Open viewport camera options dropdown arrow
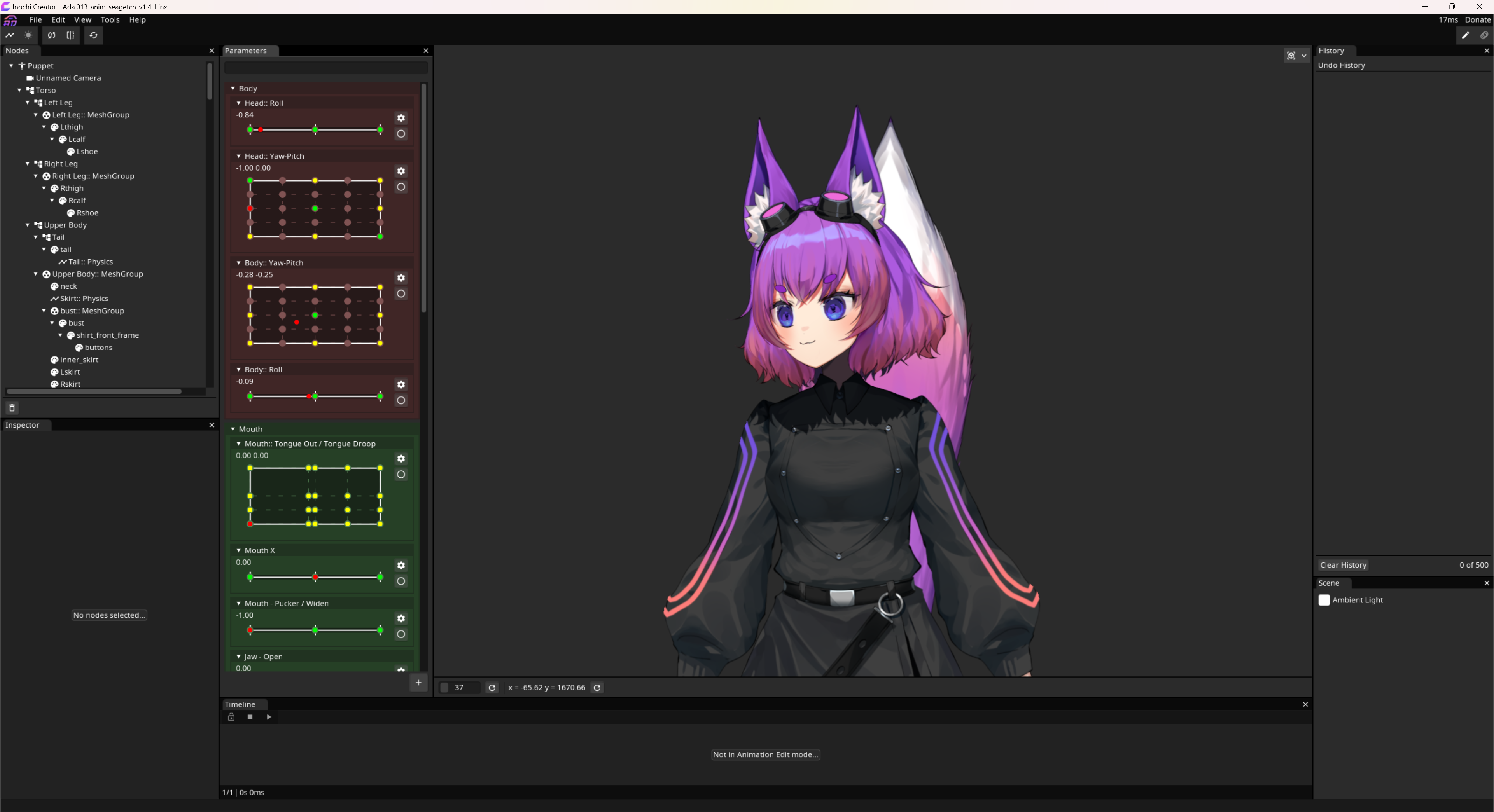 click(x=1304, y=56)
